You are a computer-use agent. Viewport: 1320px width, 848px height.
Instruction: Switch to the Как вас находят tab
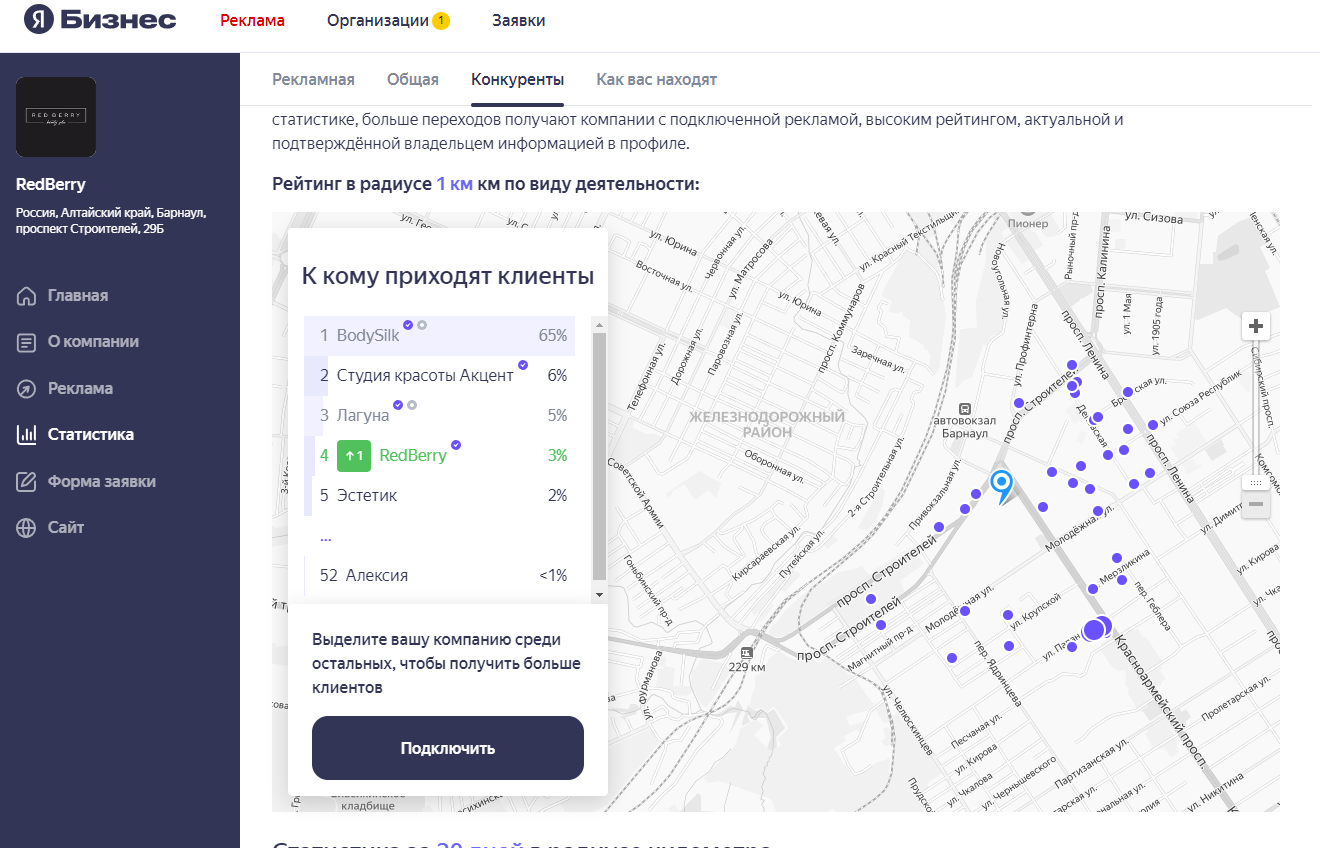[x=656, y=80]
